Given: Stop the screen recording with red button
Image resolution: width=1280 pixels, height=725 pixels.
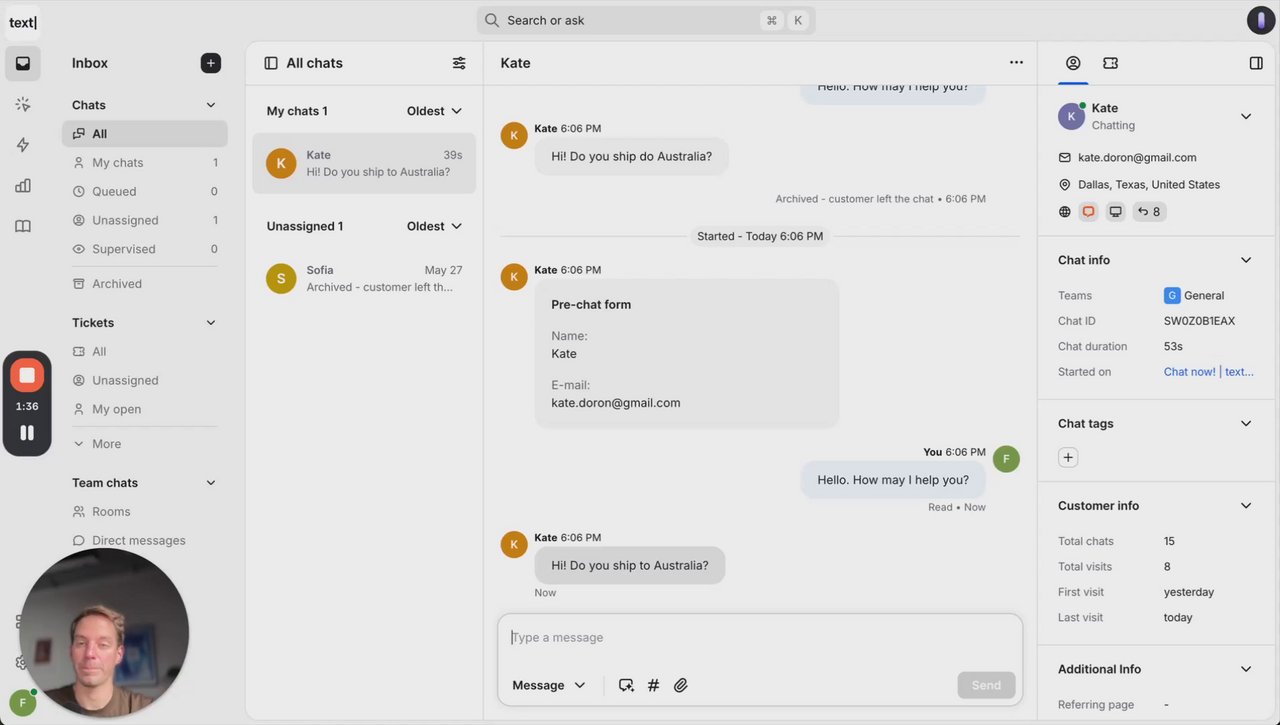Looking at the screenshot, I should (27, 376).
